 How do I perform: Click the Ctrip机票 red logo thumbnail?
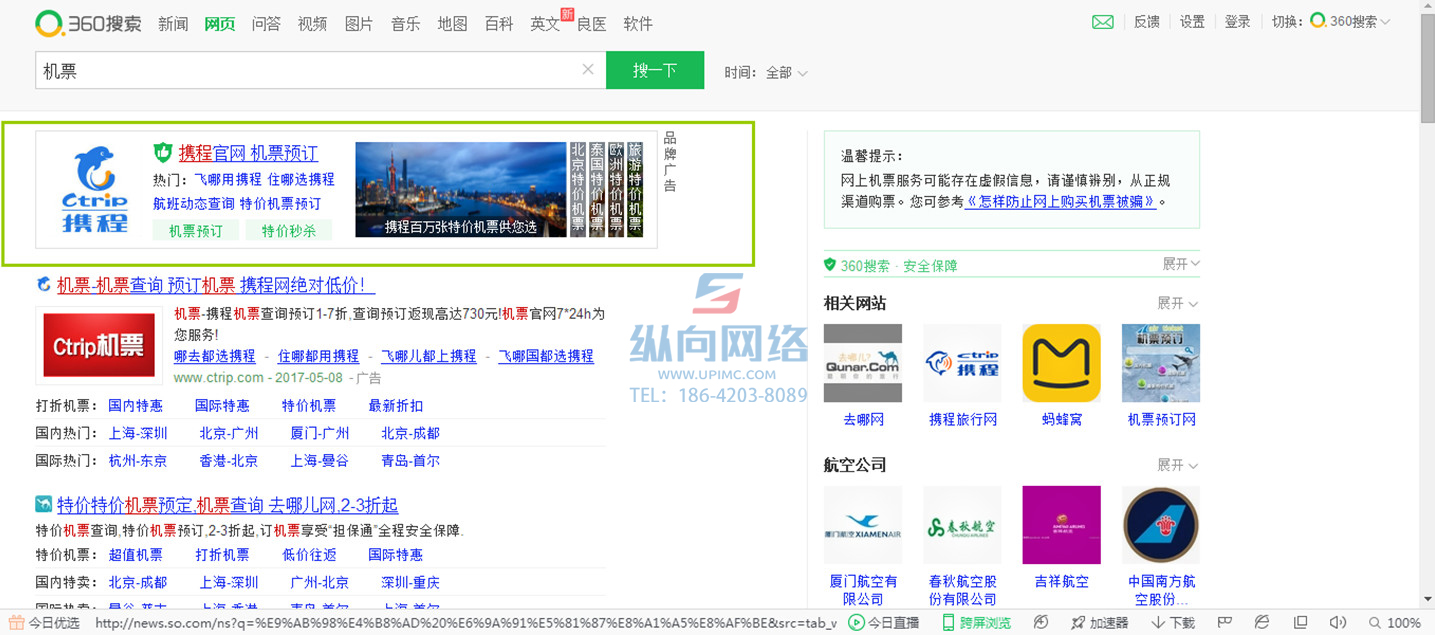[99, 346]
